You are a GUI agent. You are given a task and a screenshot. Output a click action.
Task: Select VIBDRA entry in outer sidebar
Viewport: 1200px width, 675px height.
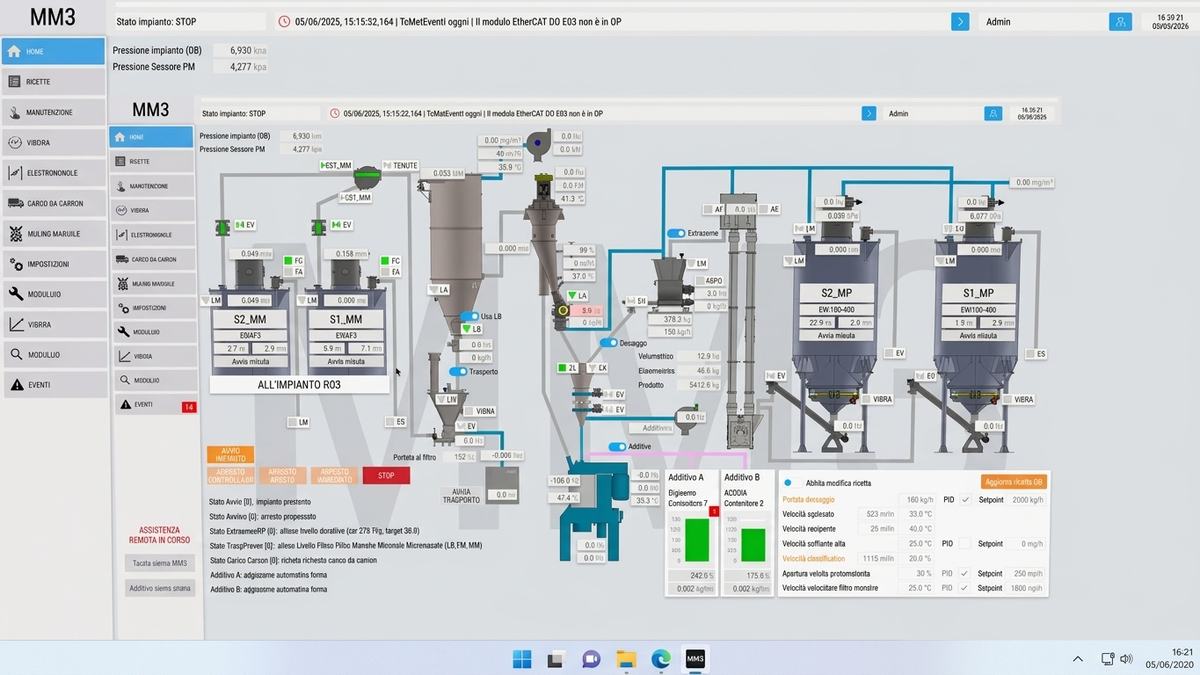point(53,143)
